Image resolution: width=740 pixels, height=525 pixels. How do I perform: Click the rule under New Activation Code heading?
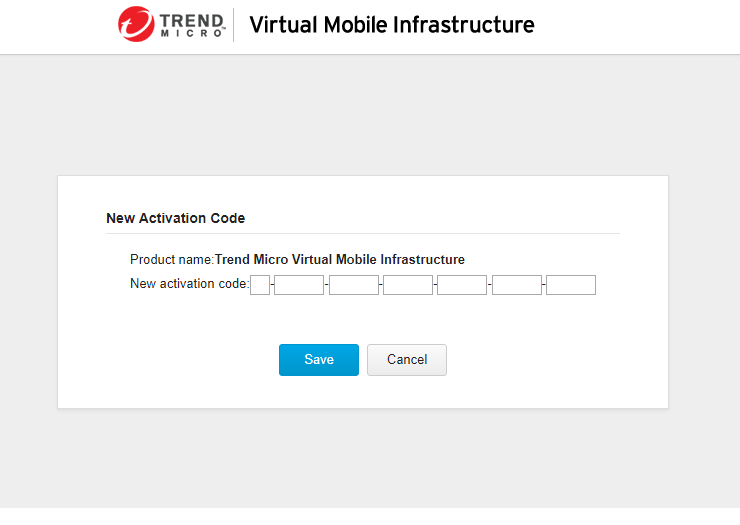tap(362, 233)
